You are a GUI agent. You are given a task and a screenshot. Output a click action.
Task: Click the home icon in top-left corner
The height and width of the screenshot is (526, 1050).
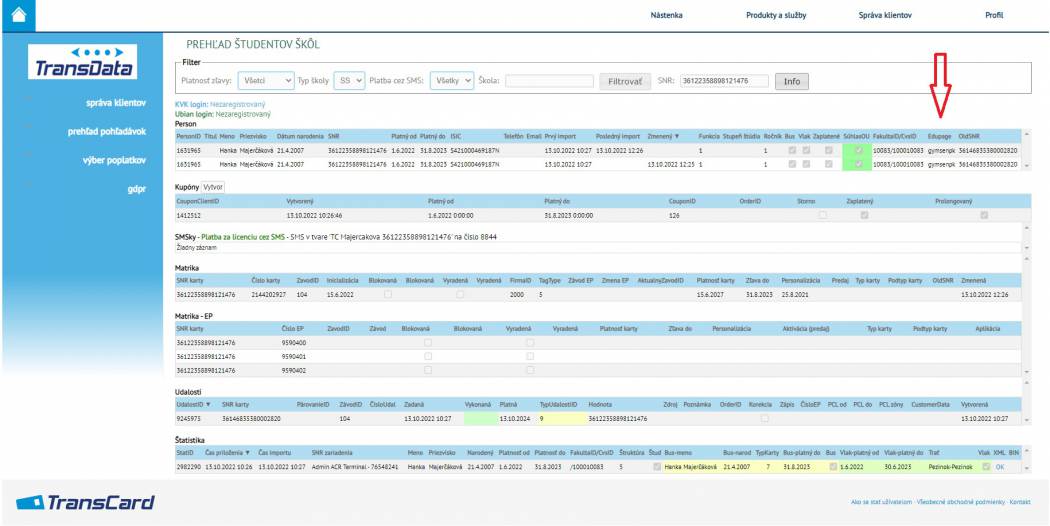18,13
